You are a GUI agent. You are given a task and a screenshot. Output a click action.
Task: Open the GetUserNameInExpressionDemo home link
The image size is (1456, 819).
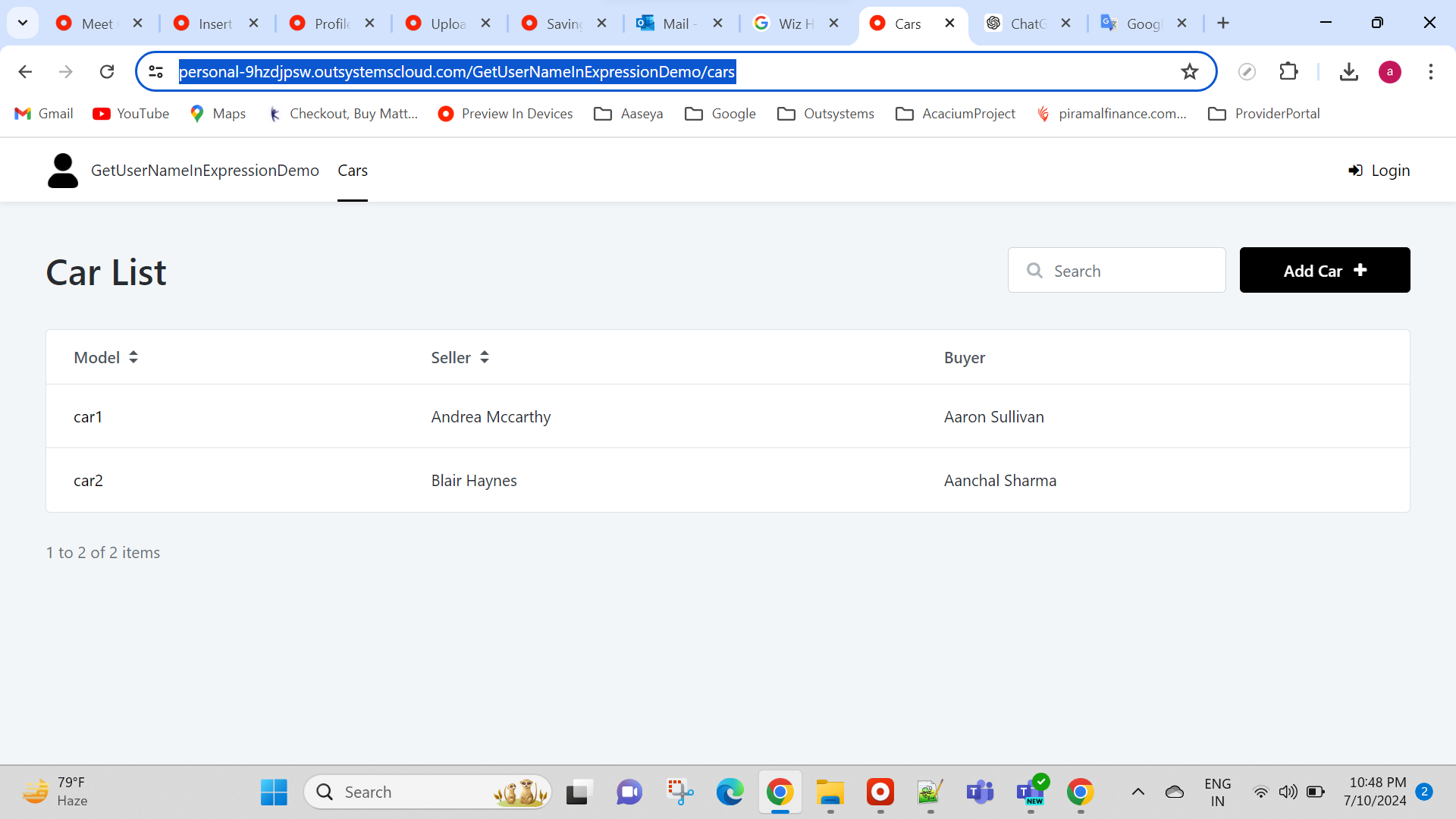pyautogui.click(x=205, y=171)
